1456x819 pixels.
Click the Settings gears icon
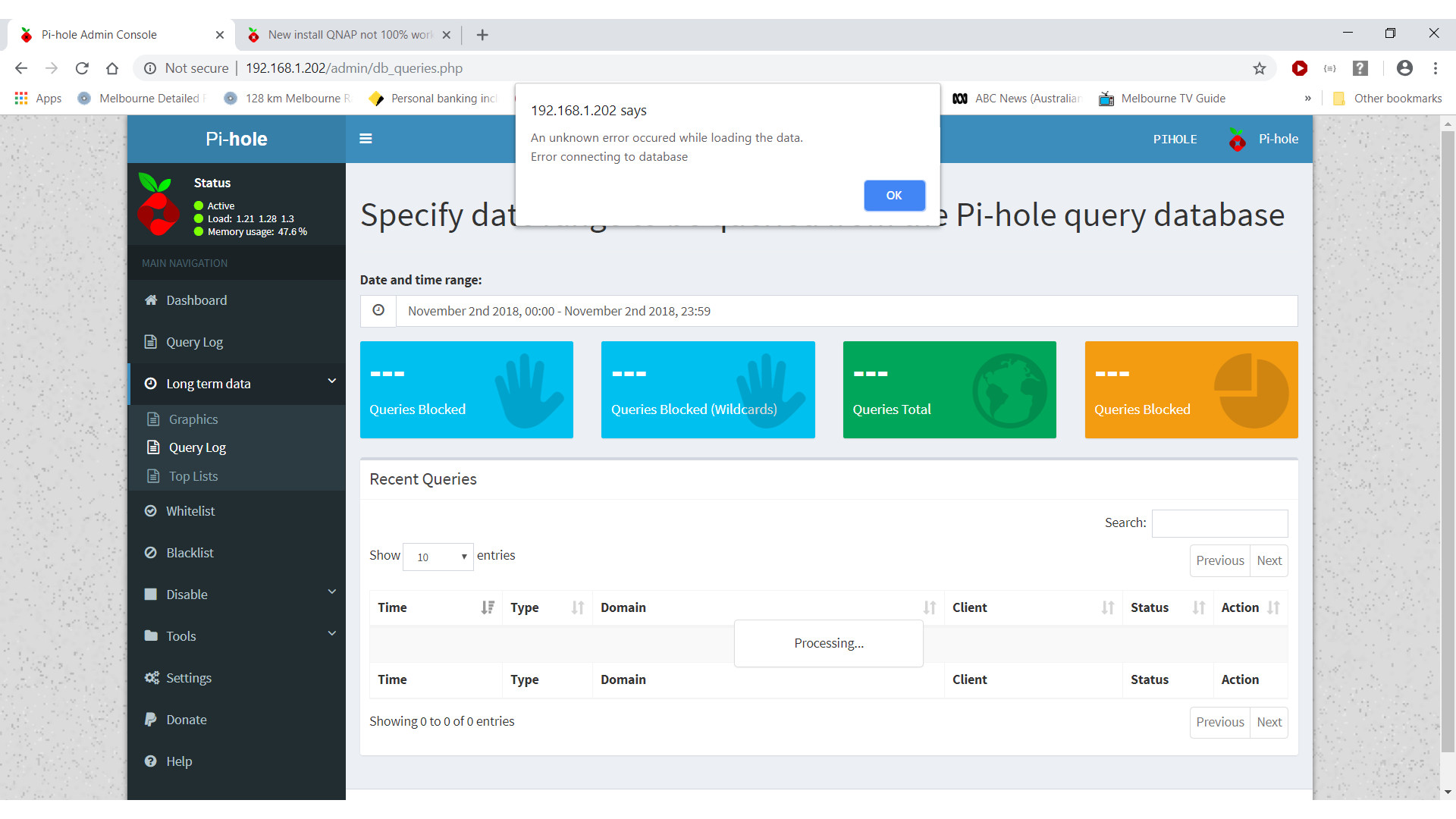click(x=152, y=678)
